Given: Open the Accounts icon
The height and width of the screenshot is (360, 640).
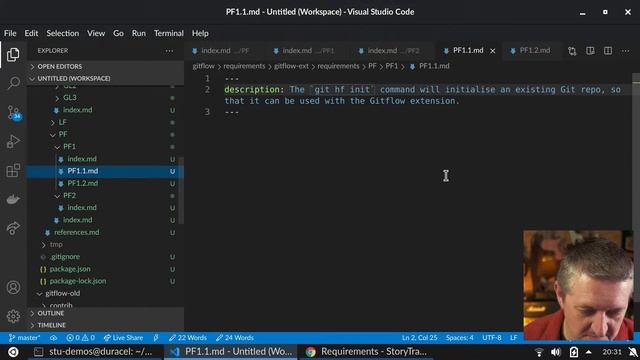Looking at the screenshot, I should [13, 287].
